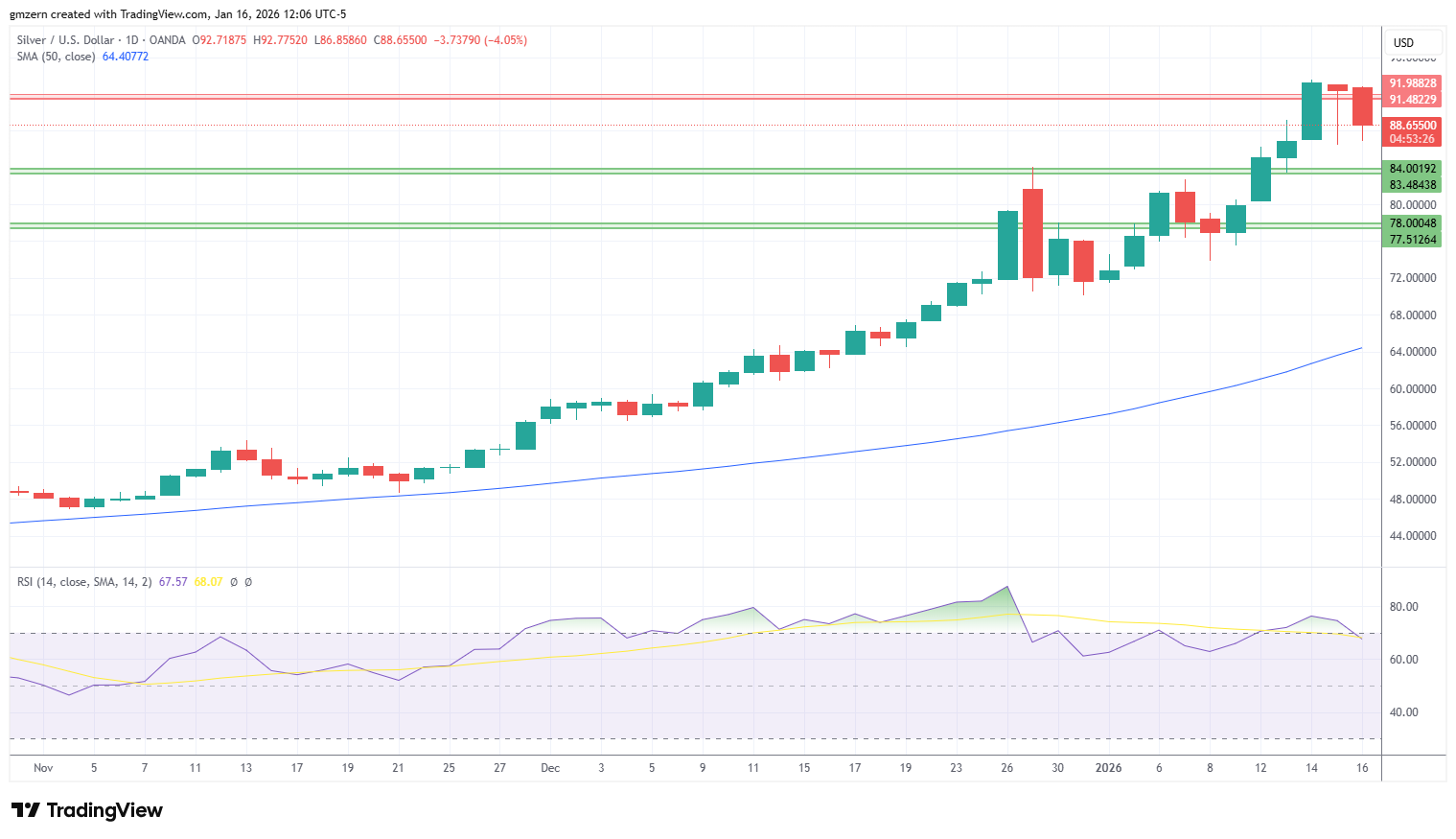This screenshot has width=1456, height=839.
Task: Click the green 84.00192 price label
Action: pos(1412,169)
